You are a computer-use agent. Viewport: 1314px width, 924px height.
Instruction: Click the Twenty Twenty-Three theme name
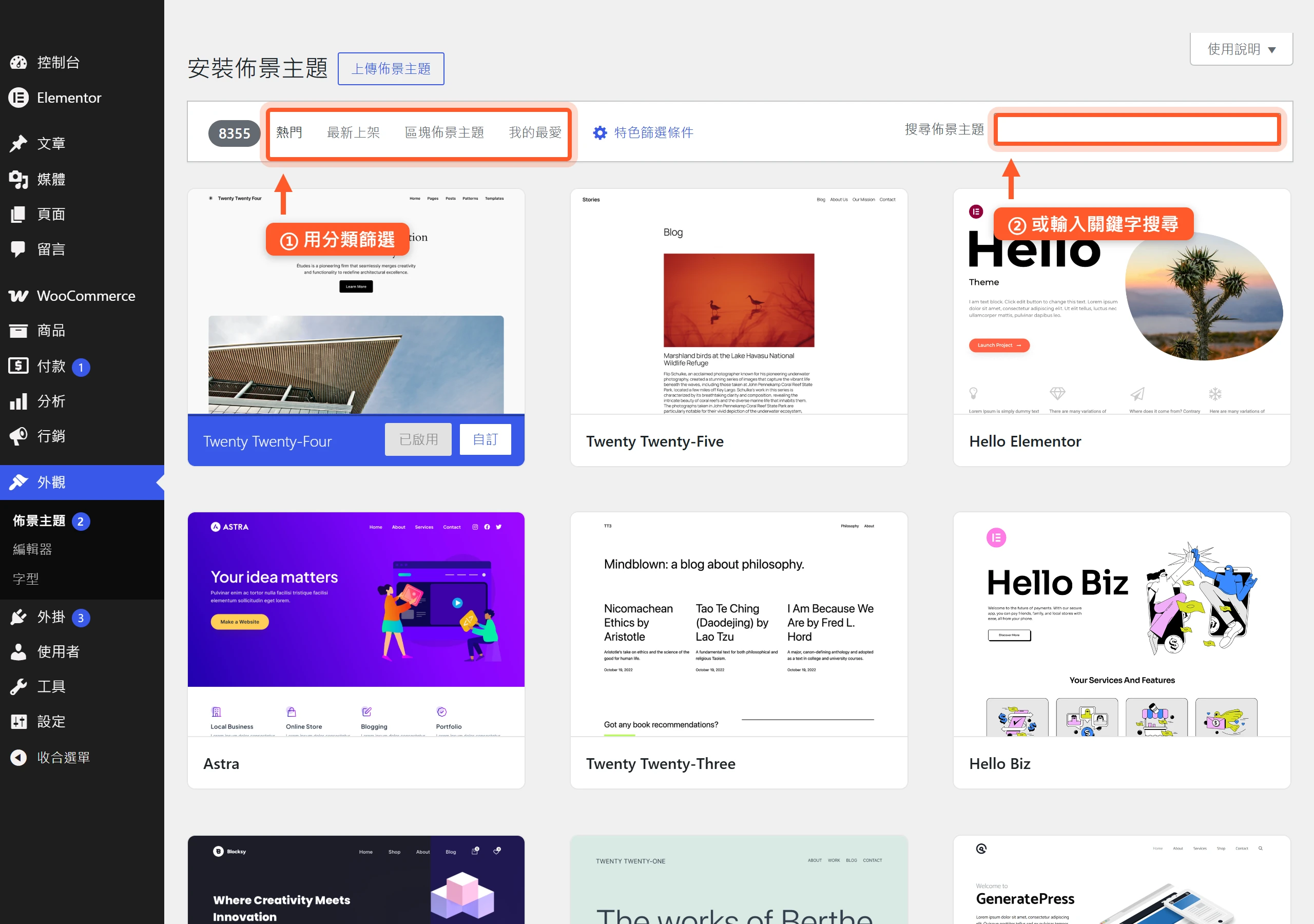point(661,764)
